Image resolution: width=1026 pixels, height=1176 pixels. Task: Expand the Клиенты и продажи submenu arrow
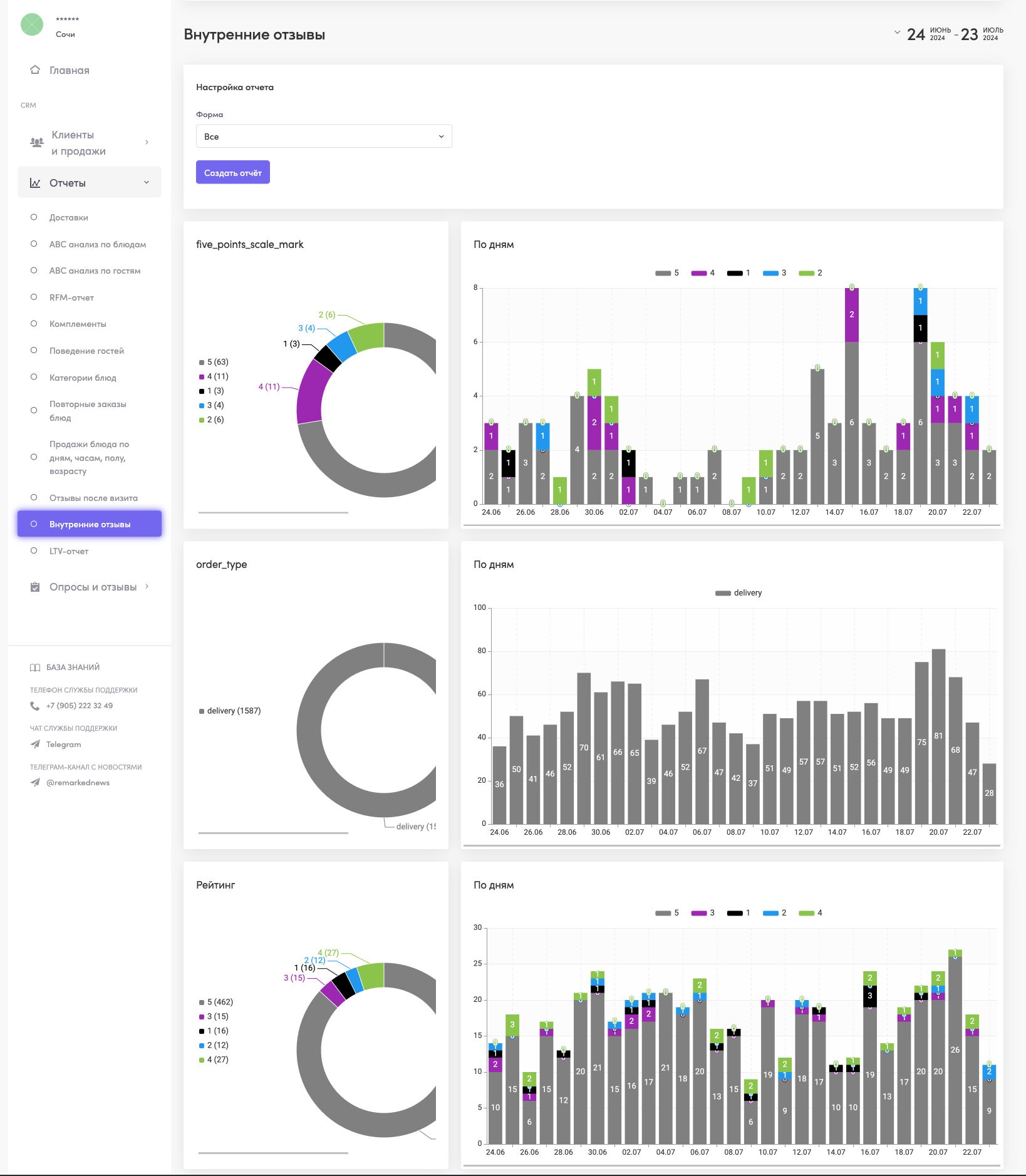(147, 142)
